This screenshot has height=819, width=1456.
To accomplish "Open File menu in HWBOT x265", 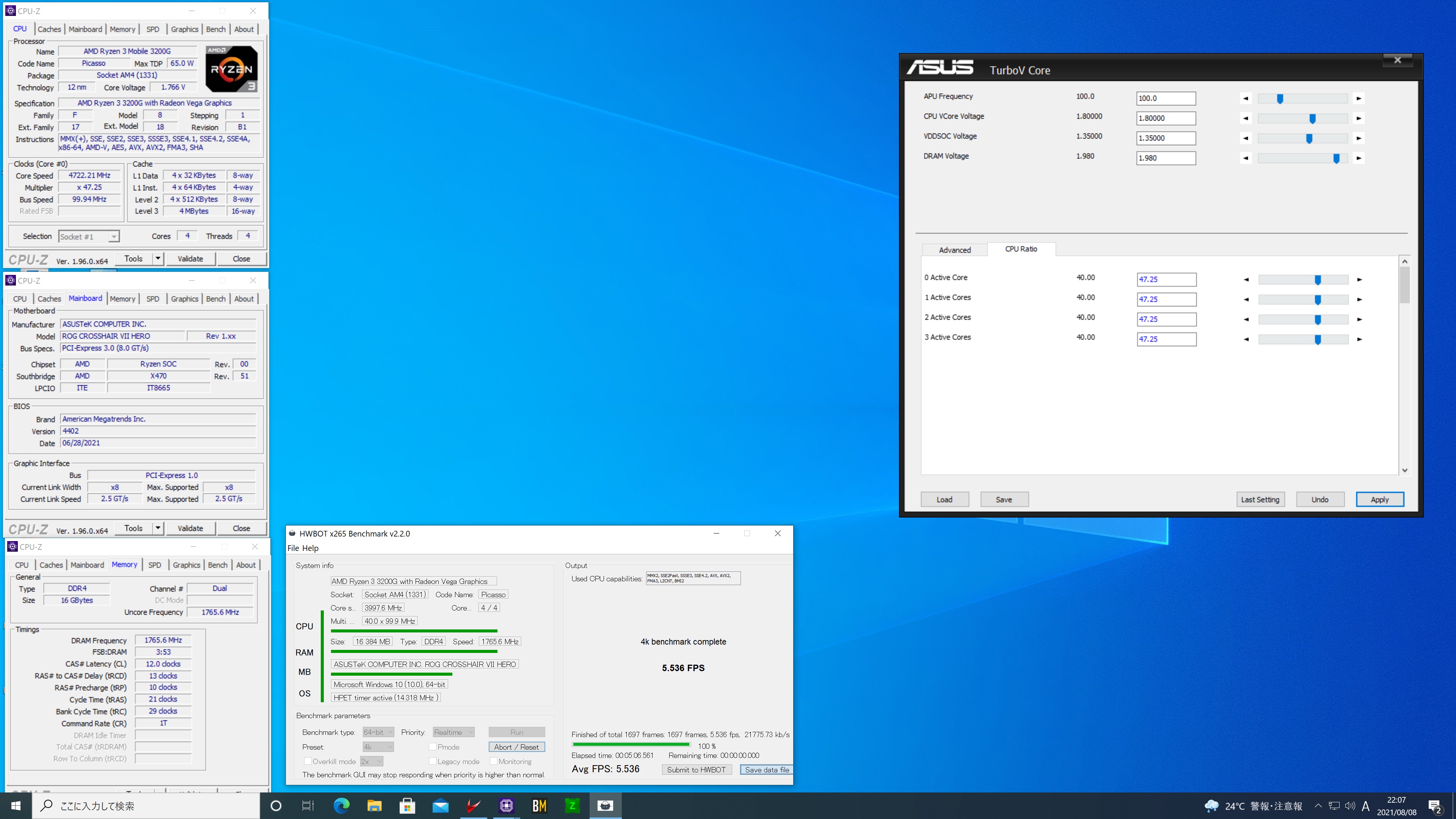I will tap(293, 548).
